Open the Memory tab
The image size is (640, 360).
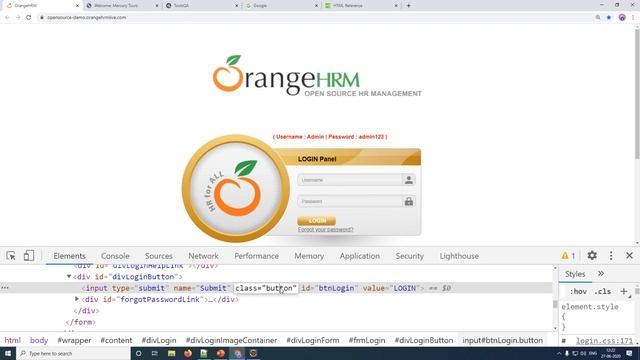point(309,256)
